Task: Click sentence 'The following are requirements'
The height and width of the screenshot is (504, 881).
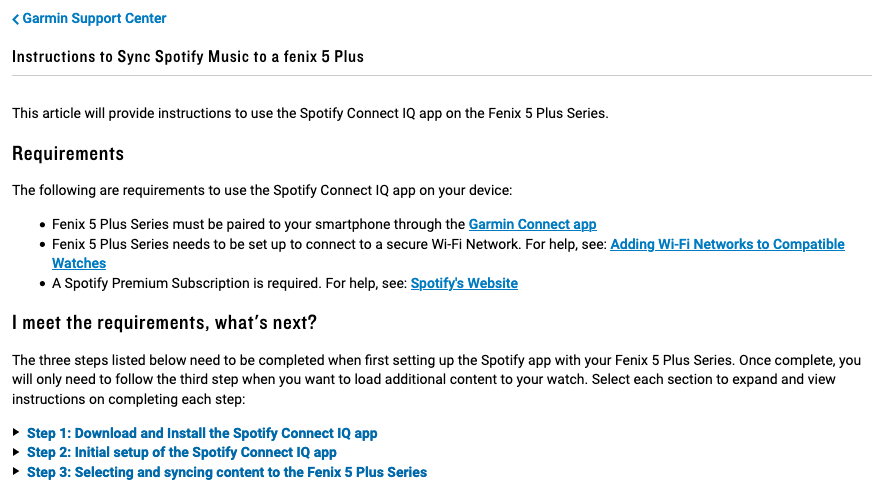Action: [262, 190]
